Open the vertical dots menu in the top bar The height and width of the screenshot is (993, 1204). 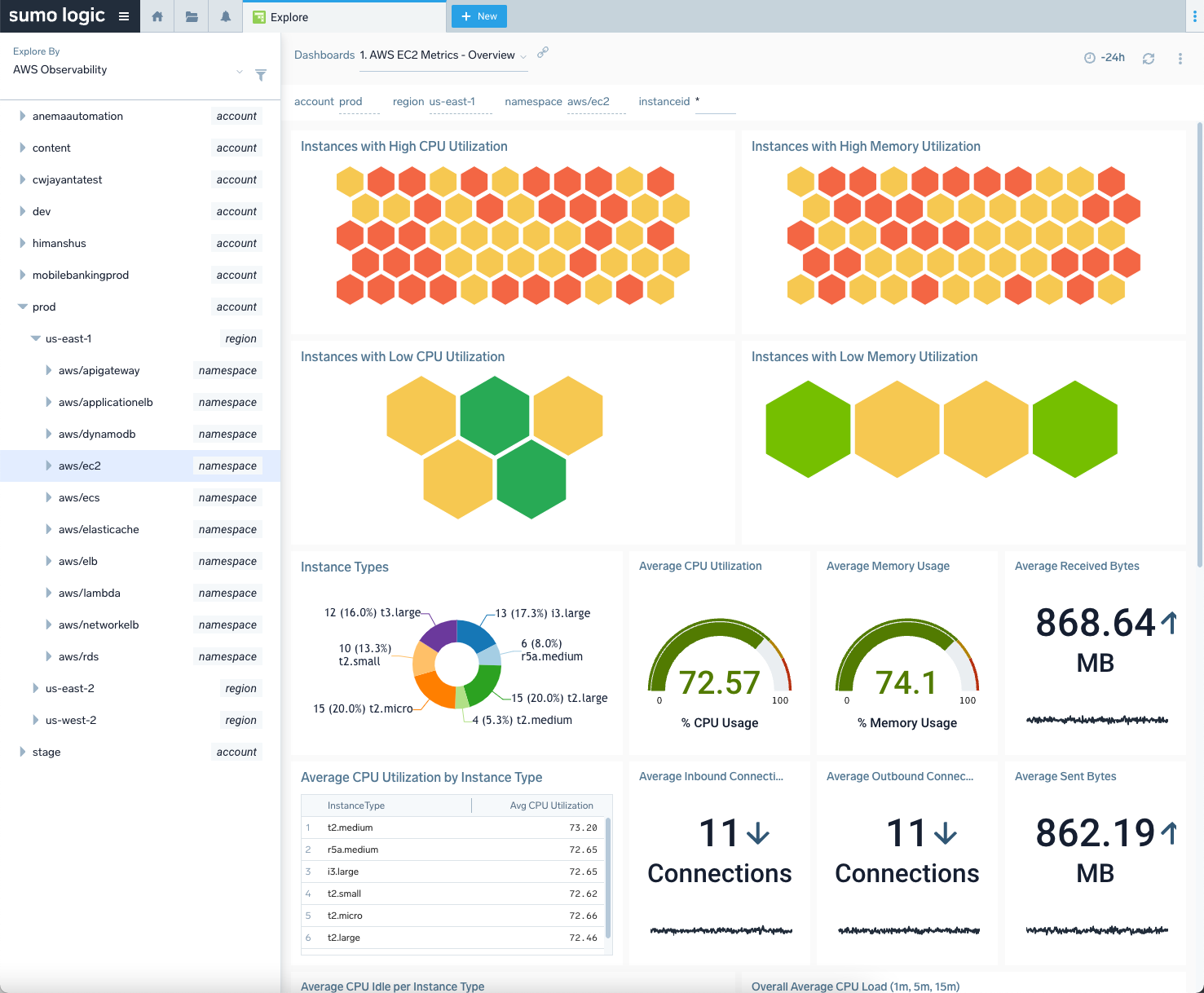pyautogui.click(x=1194, y=16)
